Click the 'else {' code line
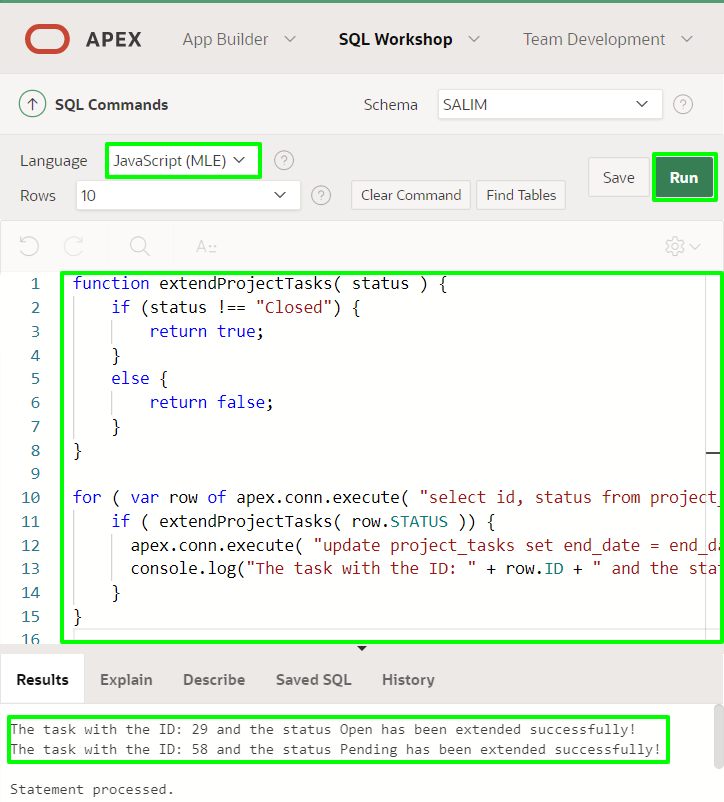Image resolution: width=724 pixels, height=802 pixels. (x=139, y=378)
